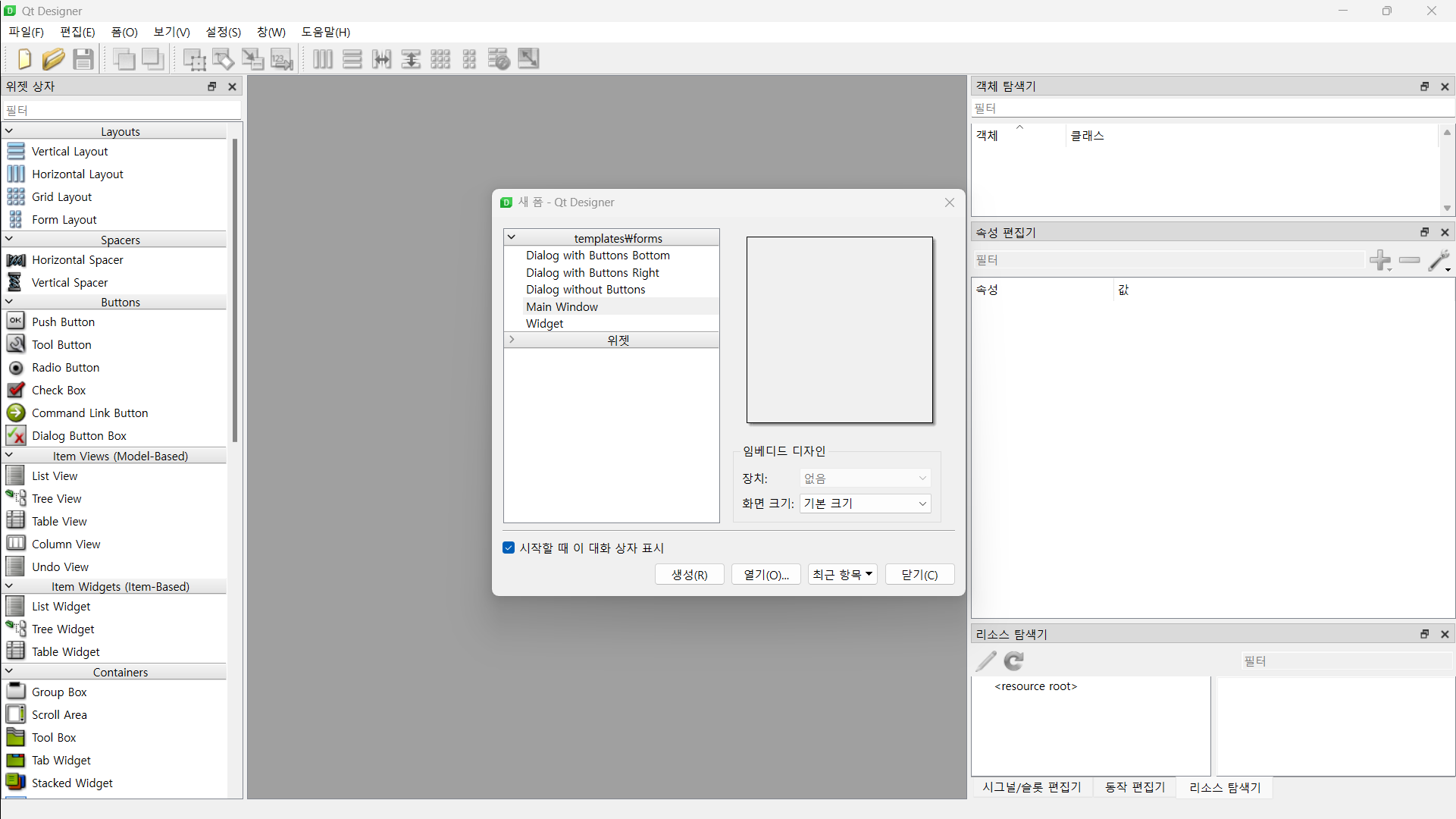Click the 열기(O)... button
Viewport: 1456px width, 819px height.
pos(766,575)
